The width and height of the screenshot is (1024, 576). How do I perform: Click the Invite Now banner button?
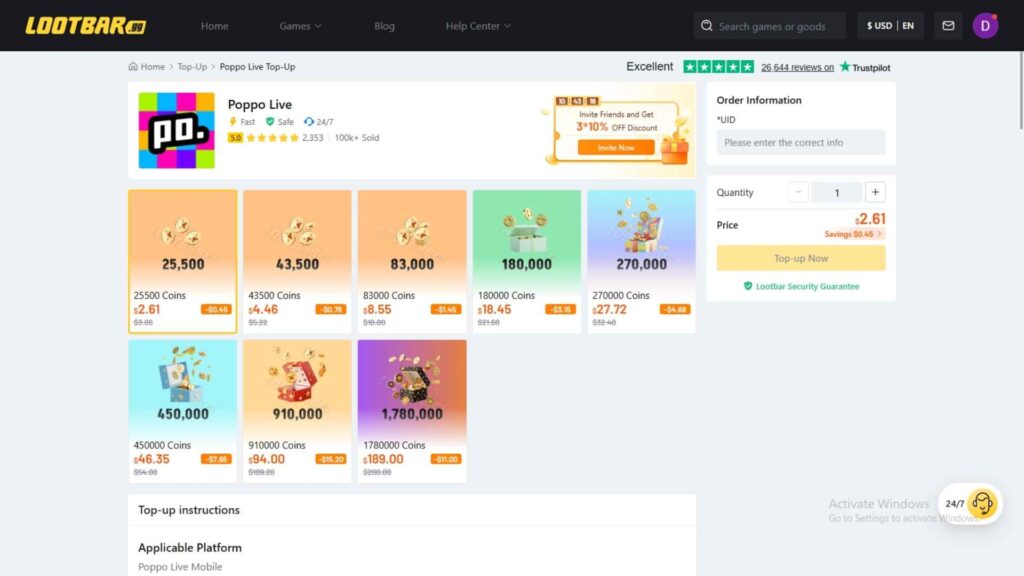pyautogui.click(x=616, y=148)
